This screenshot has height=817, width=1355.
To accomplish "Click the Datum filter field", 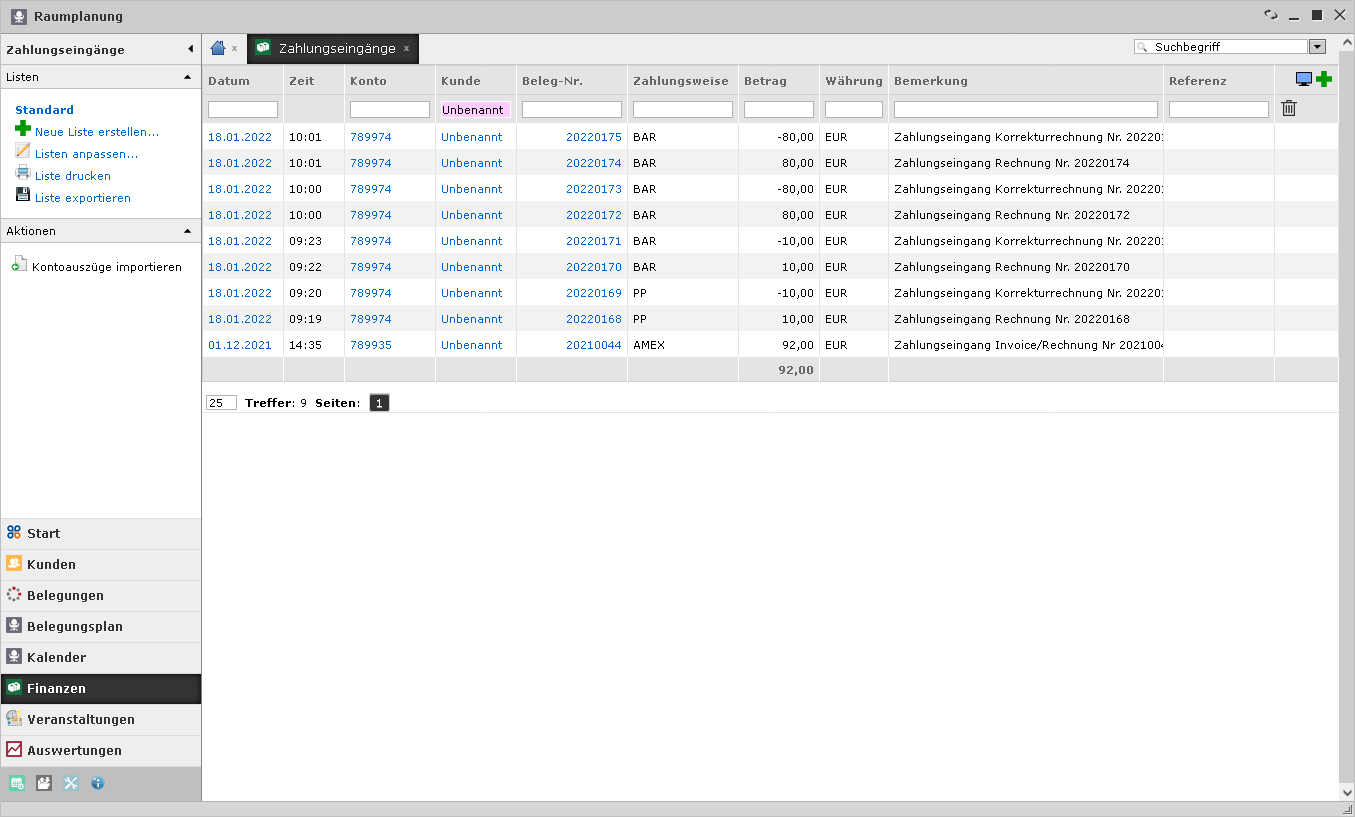I will 243,109.
